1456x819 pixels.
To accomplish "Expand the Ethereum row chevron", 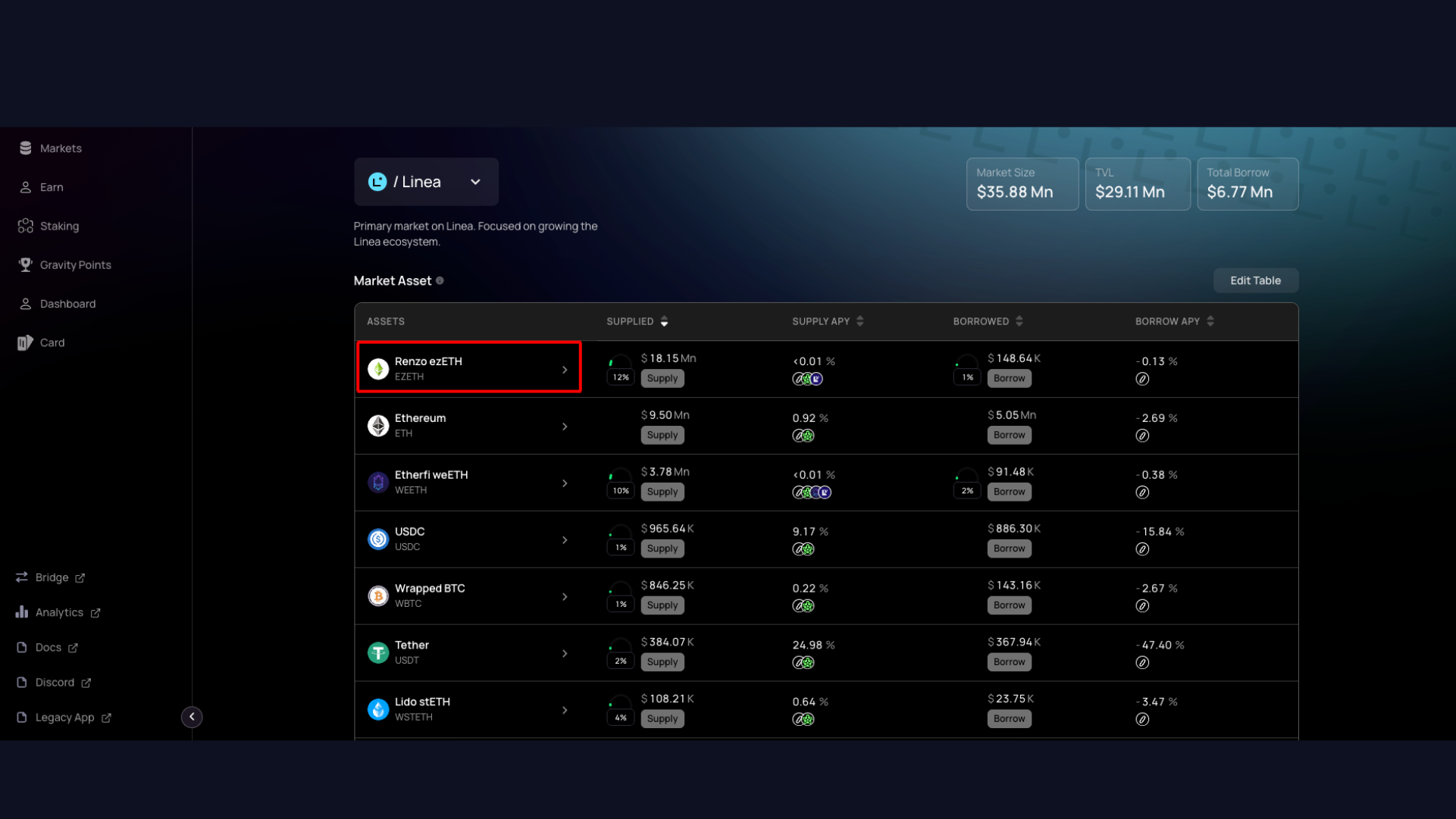I will (x=565, y=427).
